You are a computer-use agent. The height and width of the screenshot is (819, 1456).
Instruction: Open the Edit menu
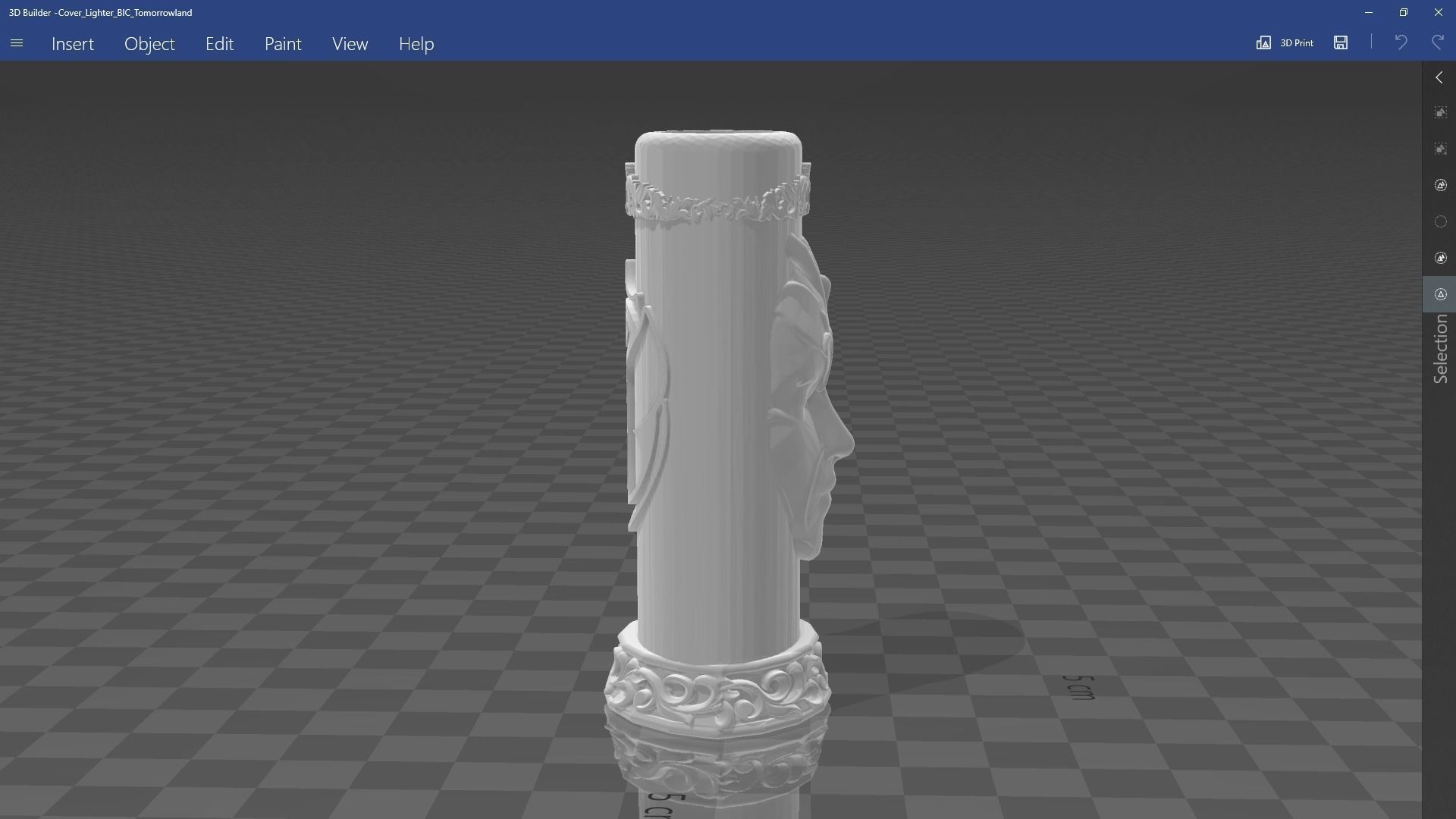pyautogui.click(x=219, y=44)
